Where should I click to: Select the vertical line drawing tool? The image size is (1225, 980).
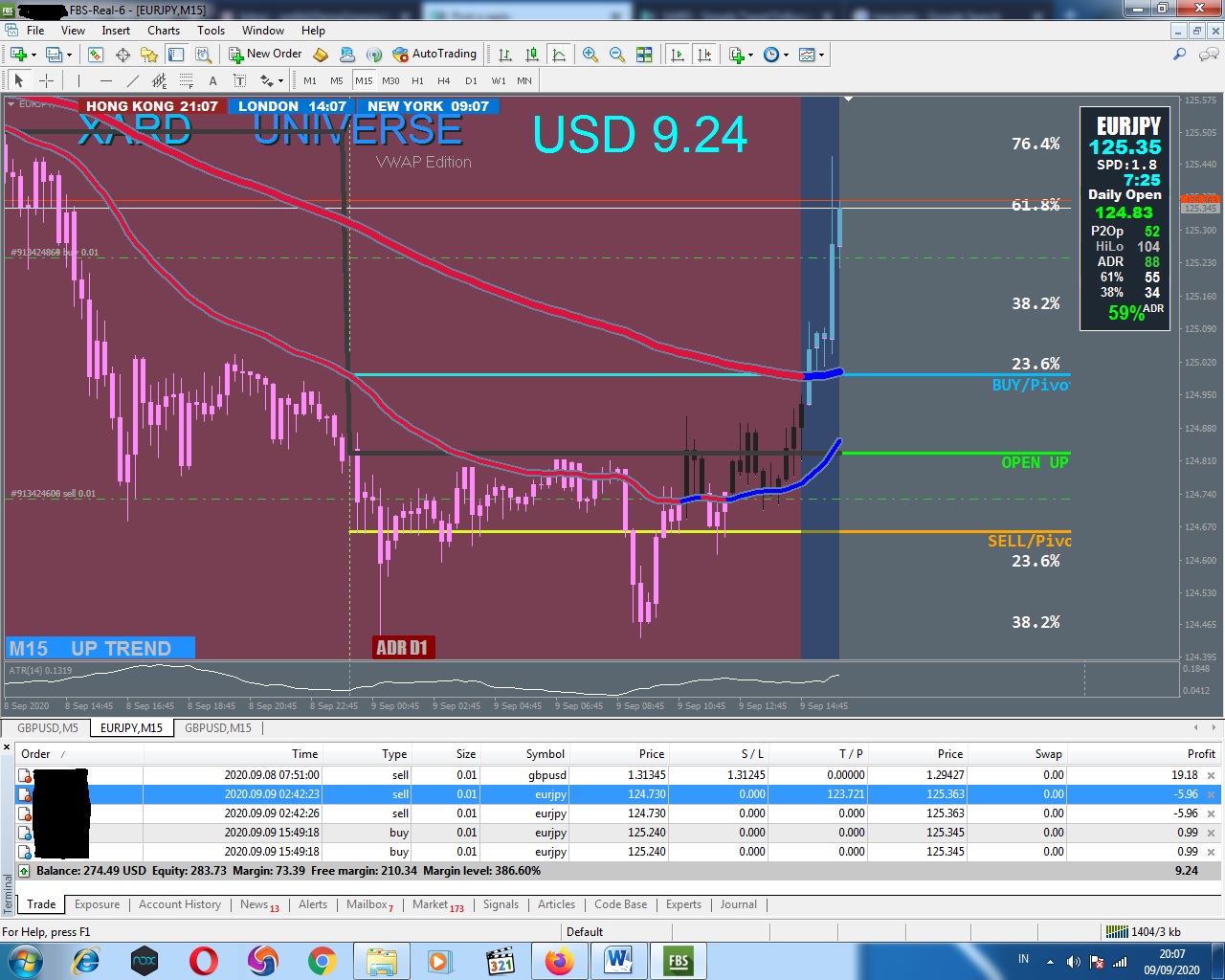(78, 80)
